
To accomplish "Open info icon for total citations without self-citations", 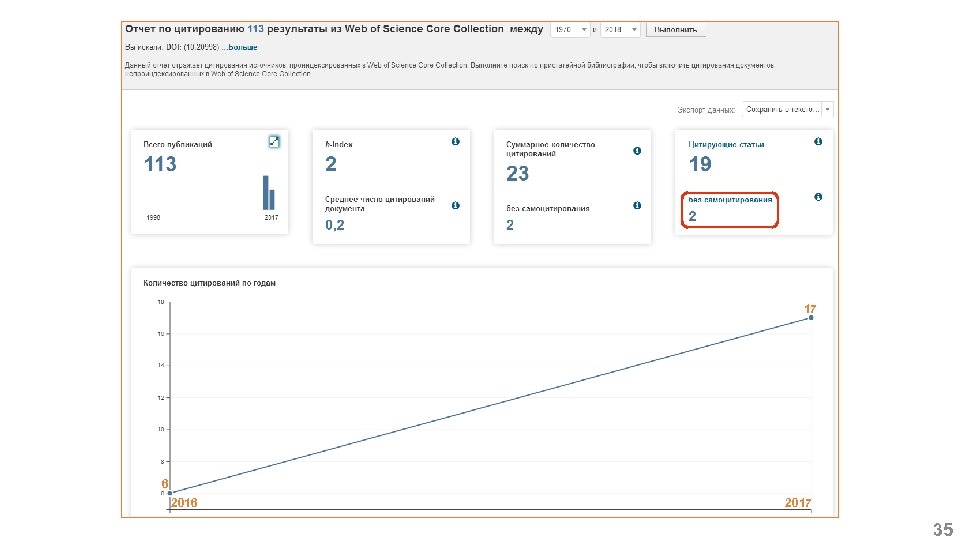I will (637, 206).
